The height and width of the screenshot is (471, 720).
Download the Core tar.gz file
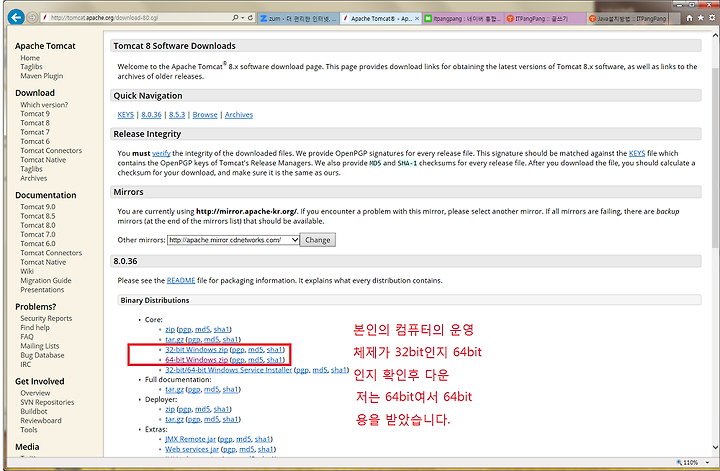tap(174, 340)
